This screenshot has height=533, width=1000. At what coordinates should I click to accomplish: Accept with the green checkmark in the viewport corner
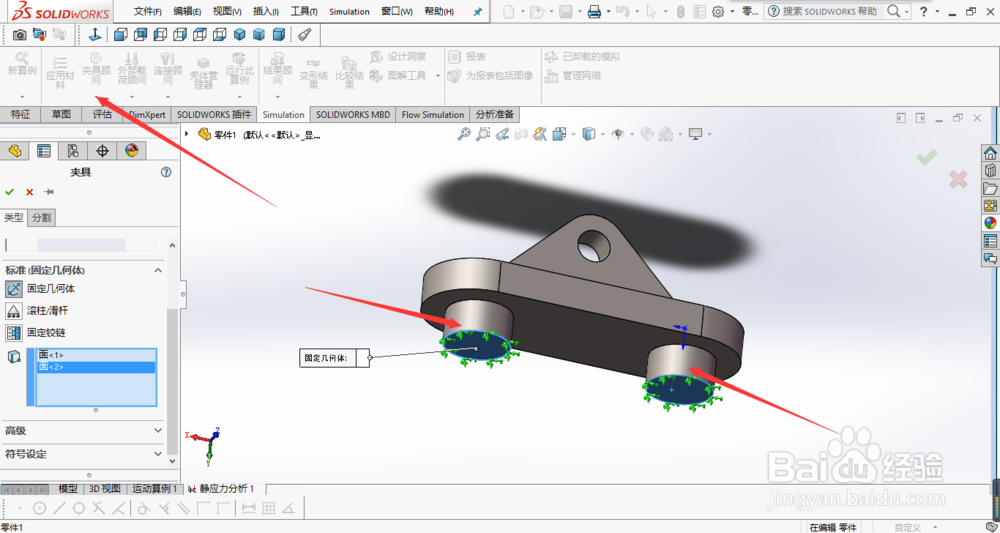tap(927, 157)
